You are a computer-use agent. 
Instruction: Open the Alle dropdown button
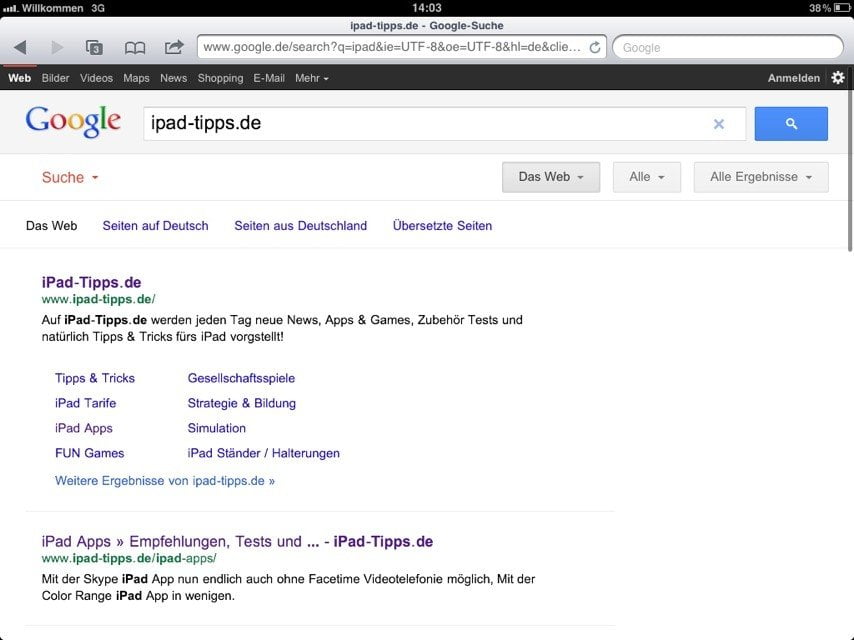646,177
